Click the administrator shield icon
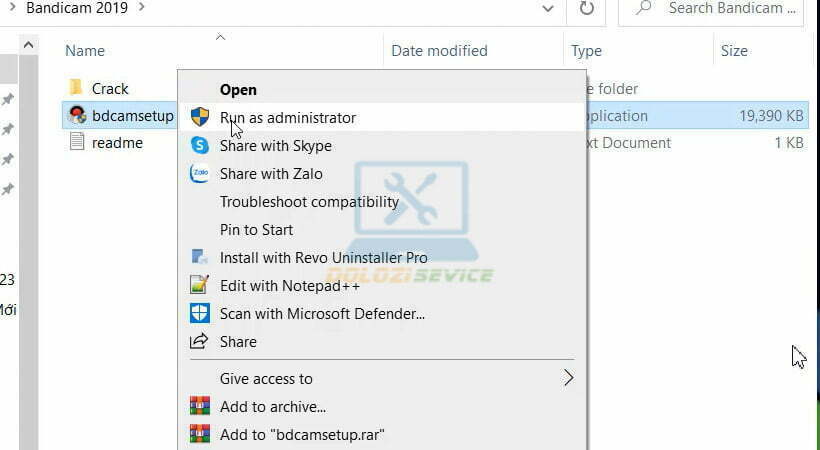This screenshot has height=450, width=820. [199, 117]
